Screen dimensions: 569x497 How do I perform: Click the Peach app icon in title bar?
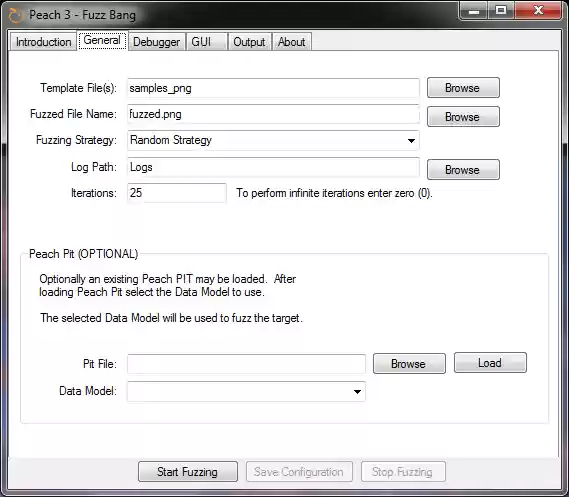click(15, 15)
